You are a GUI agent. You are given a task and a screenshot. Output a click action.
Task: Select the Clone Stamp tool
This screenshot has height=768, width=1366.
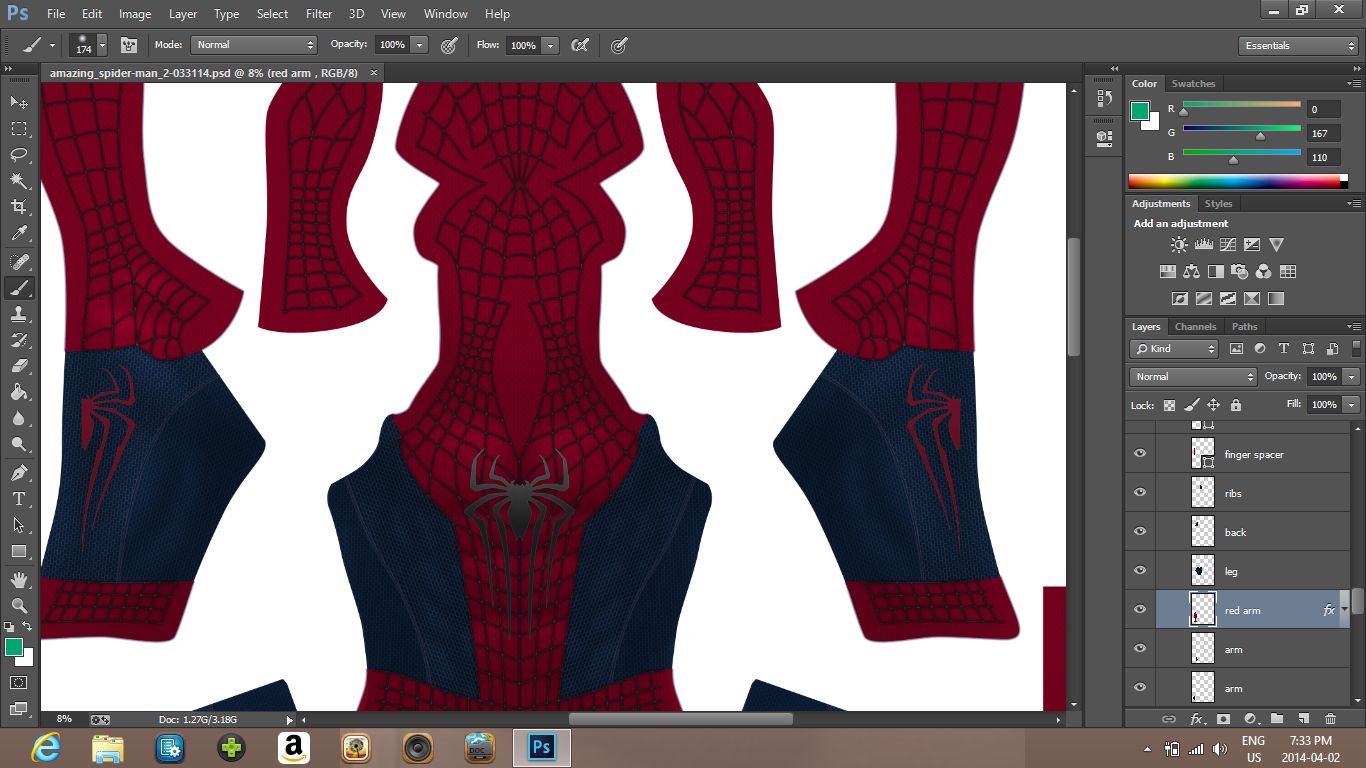19,314
